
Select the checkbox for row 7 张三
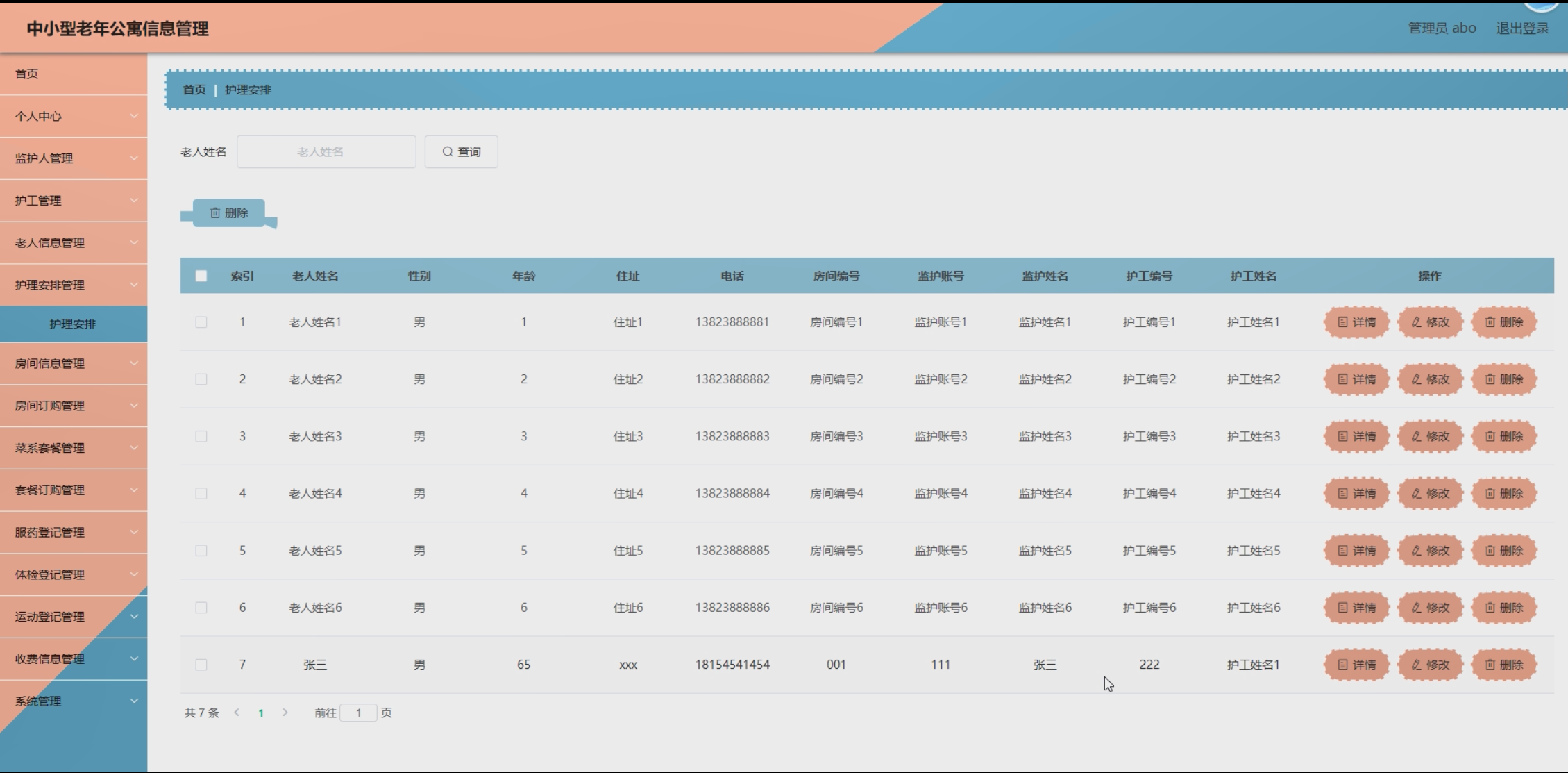[201, 665]
